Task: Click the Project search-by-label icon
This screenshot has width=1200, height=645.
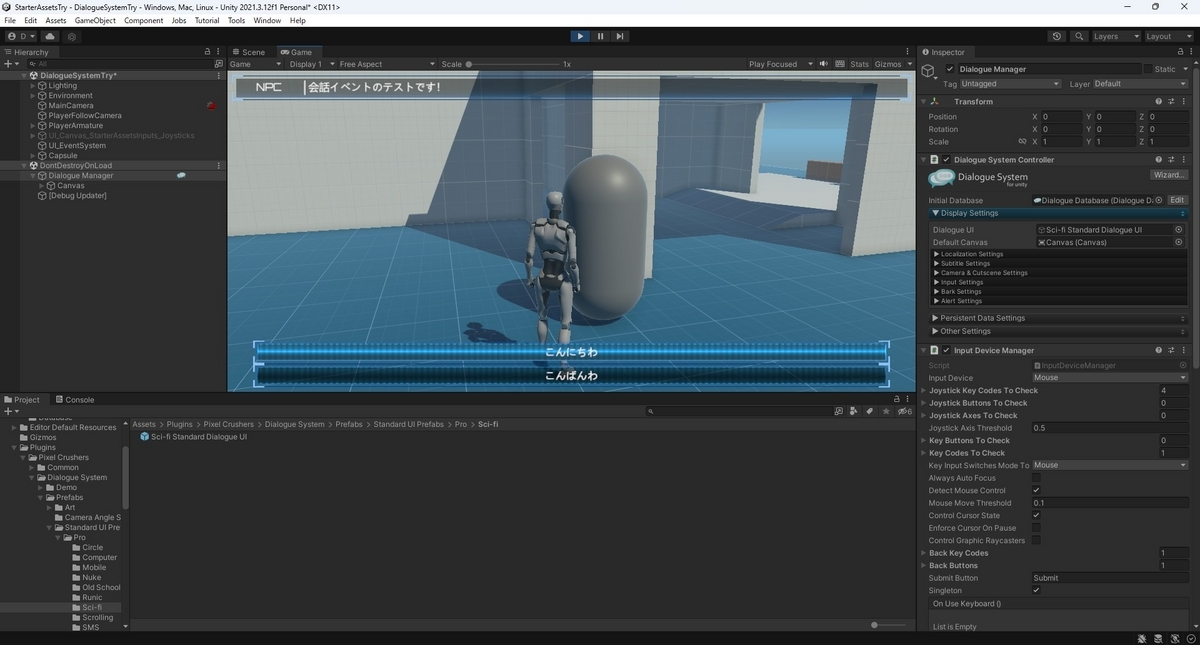Action: point(870,411)
